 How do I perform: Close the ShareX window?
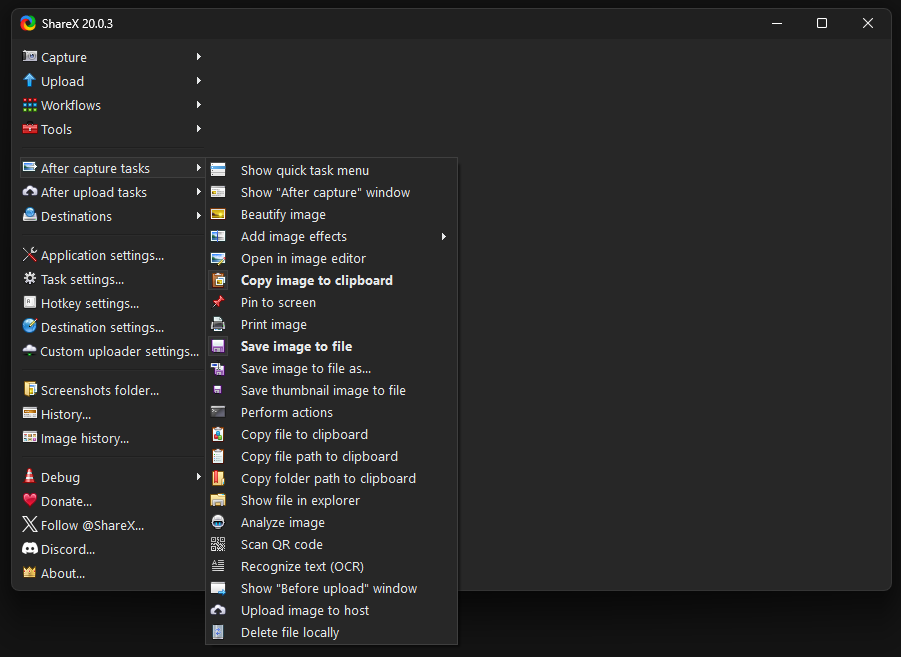tap(868, 24)
